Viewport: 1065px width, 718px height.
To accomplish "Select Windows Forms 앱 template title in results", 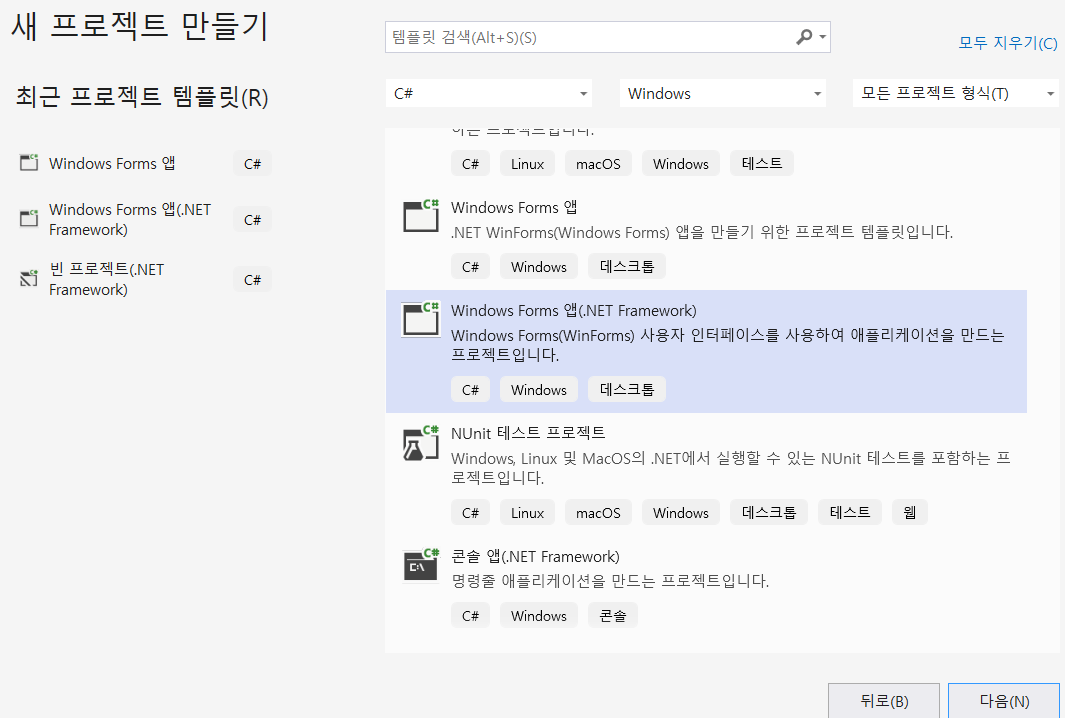I will pos(513,208).
